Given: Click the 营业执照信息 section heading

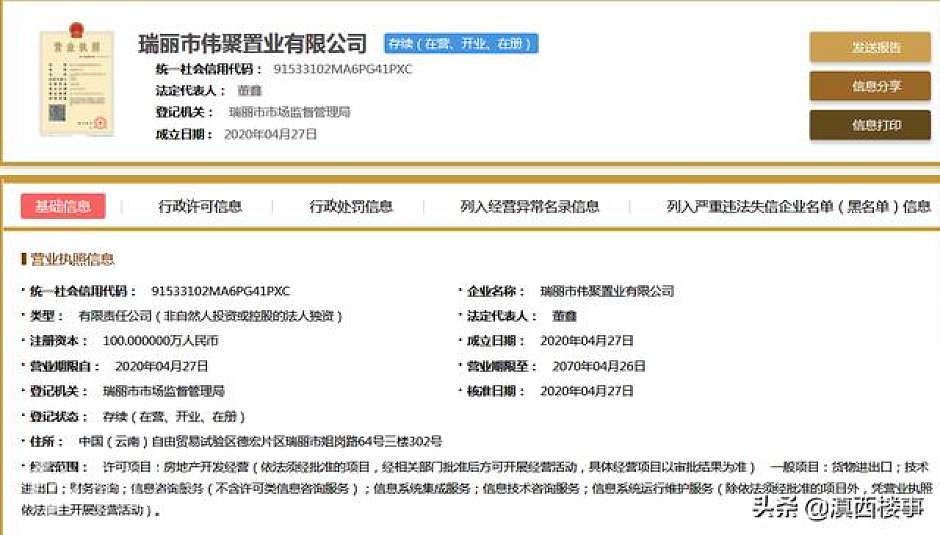Looking at the screenshot, I should [72, 259].
